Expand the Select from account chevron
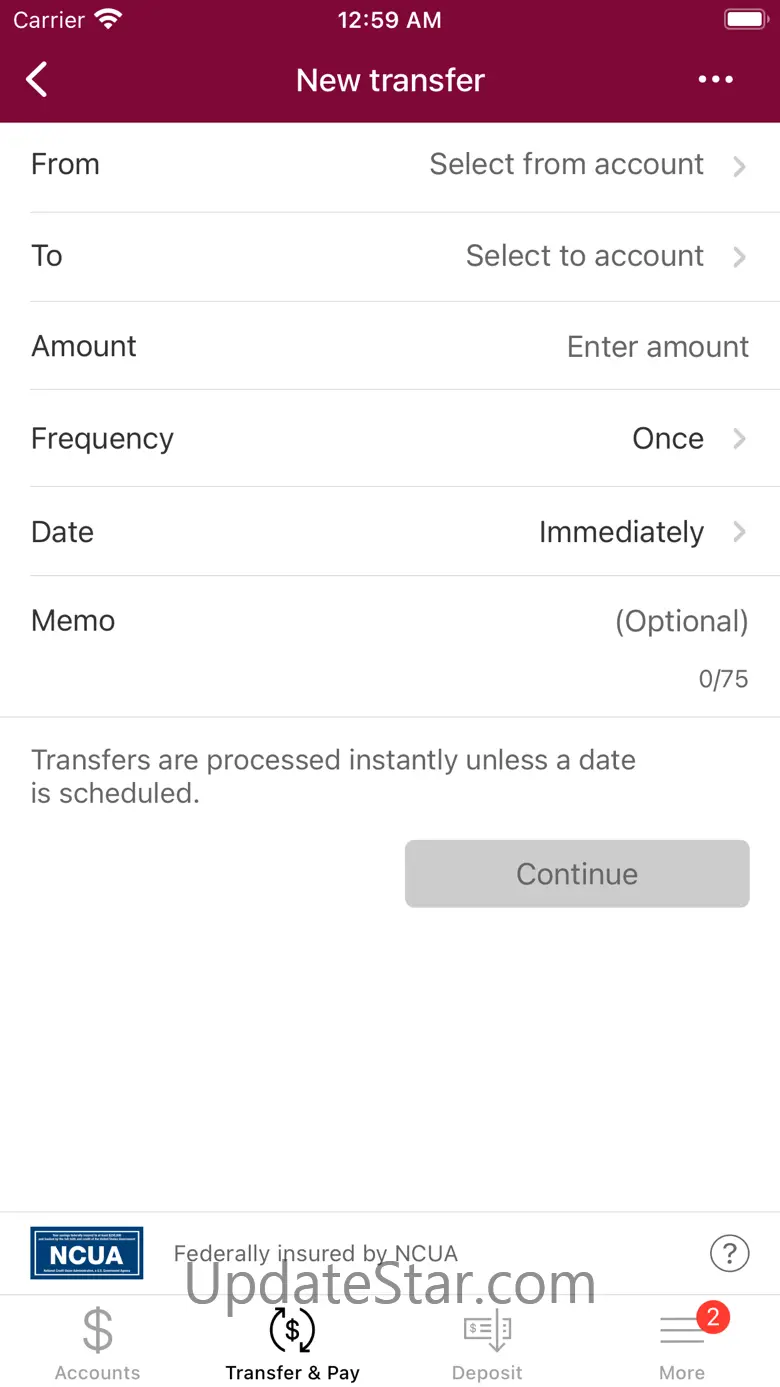 (739, 166)
